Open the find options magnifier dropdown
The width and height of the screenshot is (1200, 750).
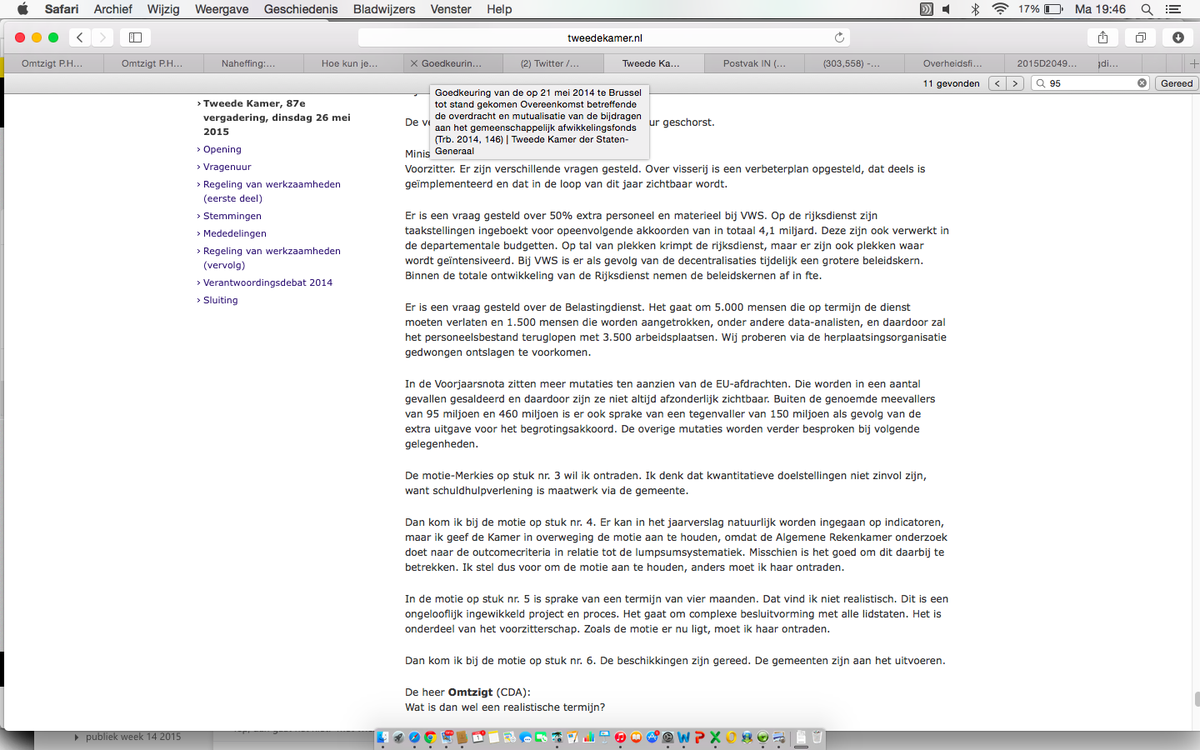[x=1041, y=83]
